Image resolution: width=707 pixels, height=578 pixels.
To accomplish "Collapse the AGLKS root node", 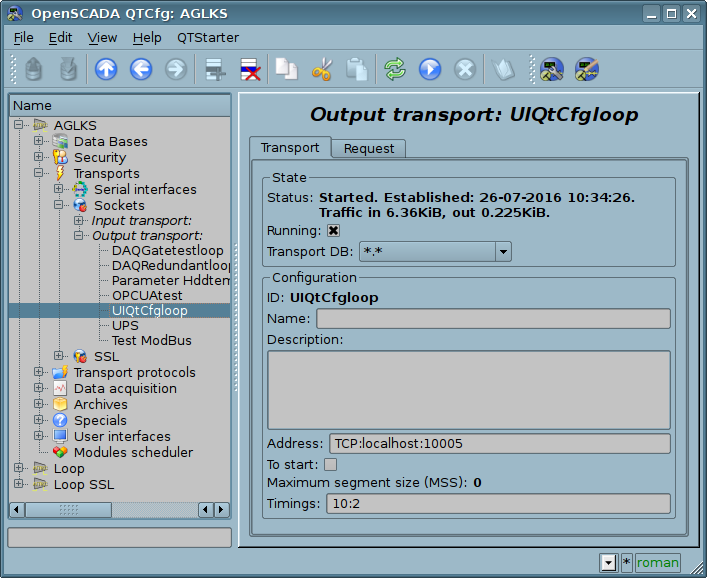I will click(x=18, y=124).
